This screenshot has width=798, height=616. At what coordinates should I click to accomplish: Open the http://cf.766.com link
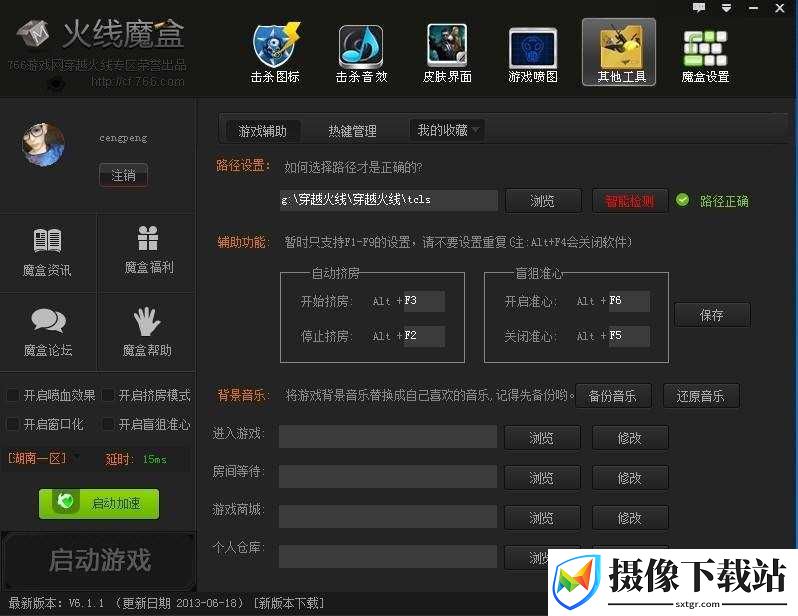(x=138, y=81)
